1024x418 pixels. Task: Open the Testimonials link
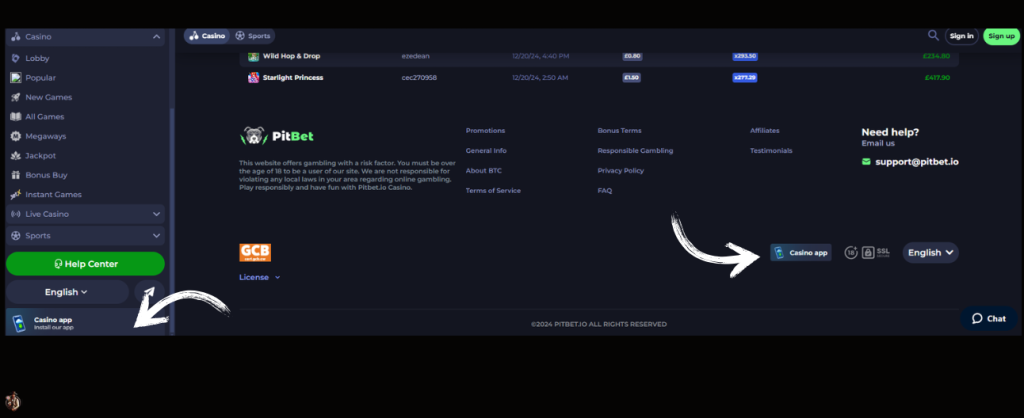[x=771, y=151]
